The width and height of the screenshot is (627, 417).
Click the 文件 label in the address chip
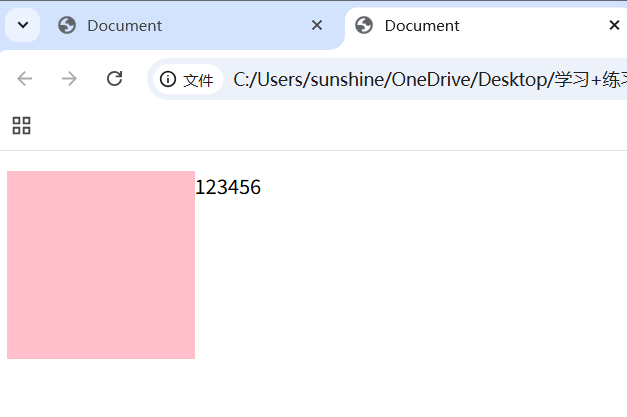click(198, 80)
